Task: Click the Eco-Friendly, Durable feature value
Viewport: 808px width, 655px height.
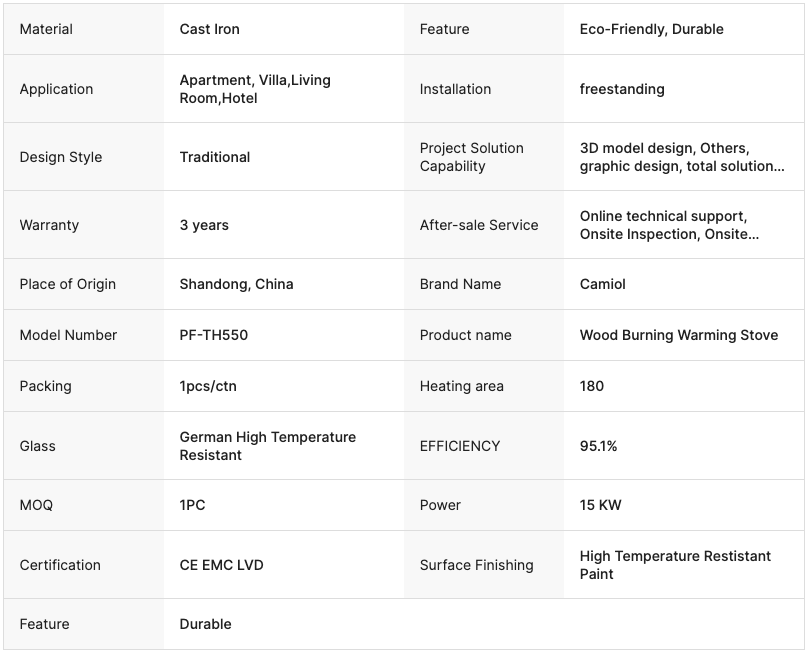Action: (x=651, y=29)
